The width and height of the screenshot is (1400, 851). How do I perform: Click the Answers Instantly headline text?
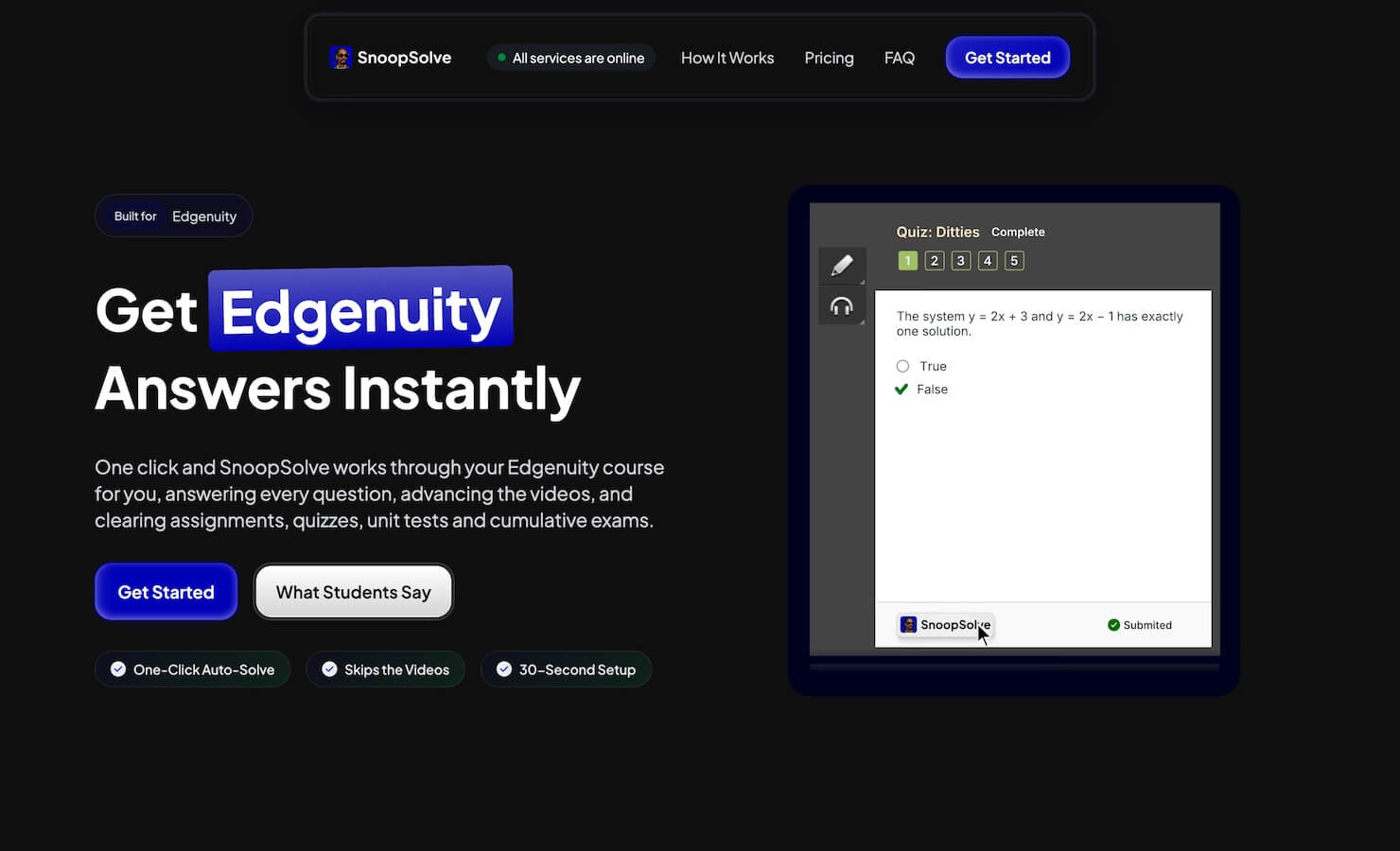338,389
